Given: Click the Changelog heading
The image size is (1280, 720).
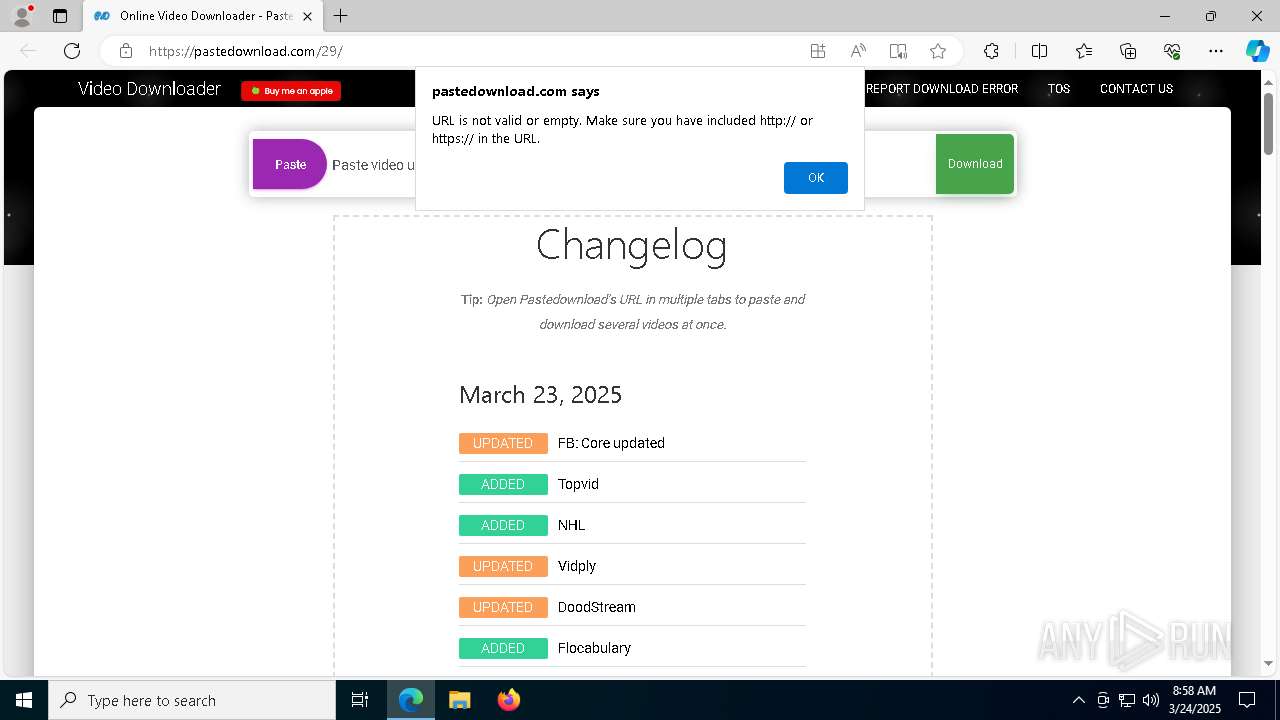Looking at the screenshot, I should (632, 246).
